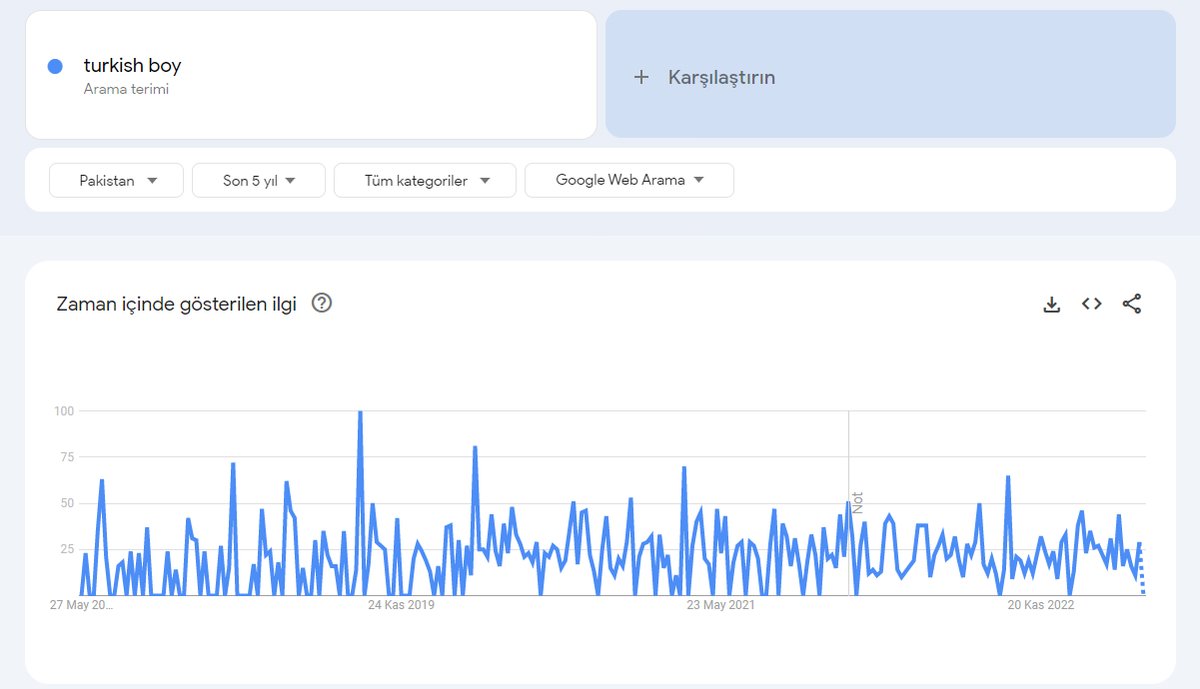Click the blue legend dot for turkish boy
Image resolution: width=1200 pixels, height=689 pixels.
point(55,65)
